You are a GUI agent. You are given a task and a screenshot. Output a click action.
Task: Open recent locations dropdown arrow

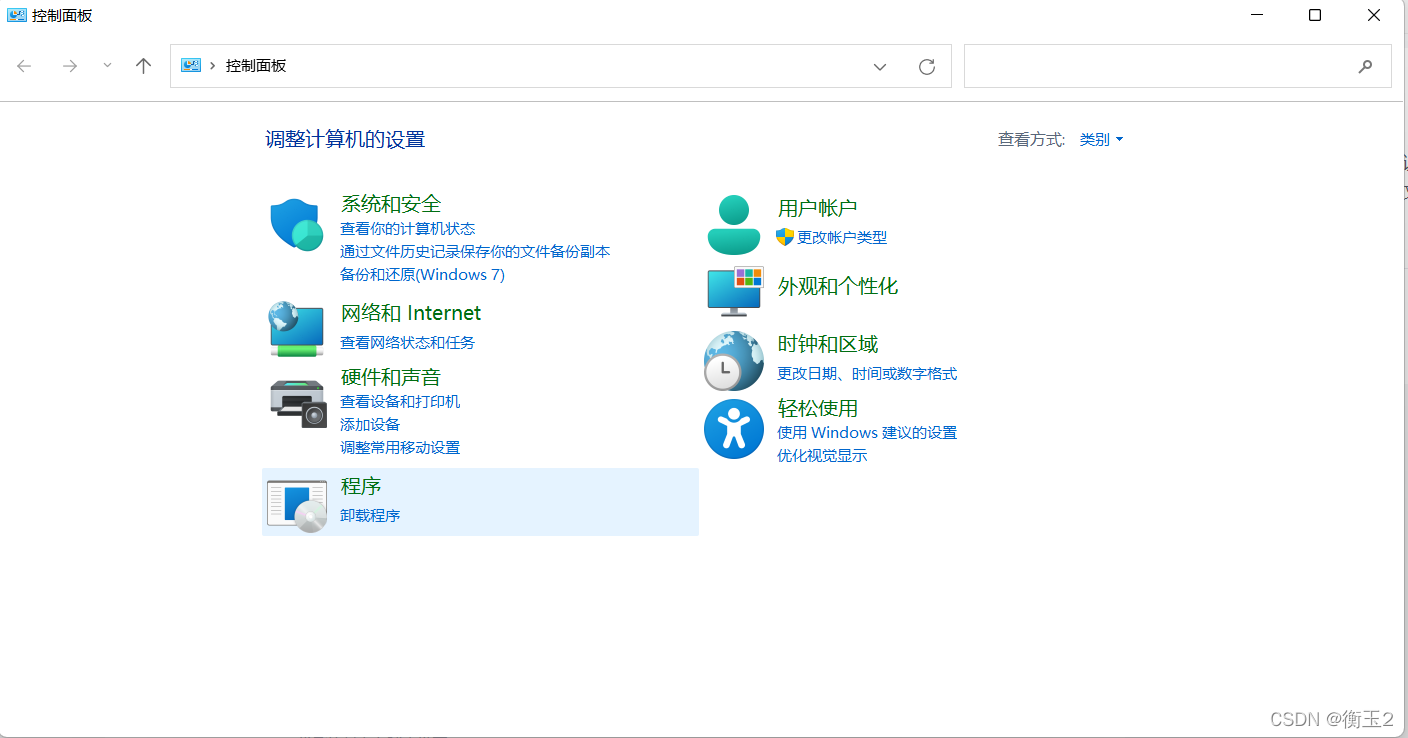107,66
